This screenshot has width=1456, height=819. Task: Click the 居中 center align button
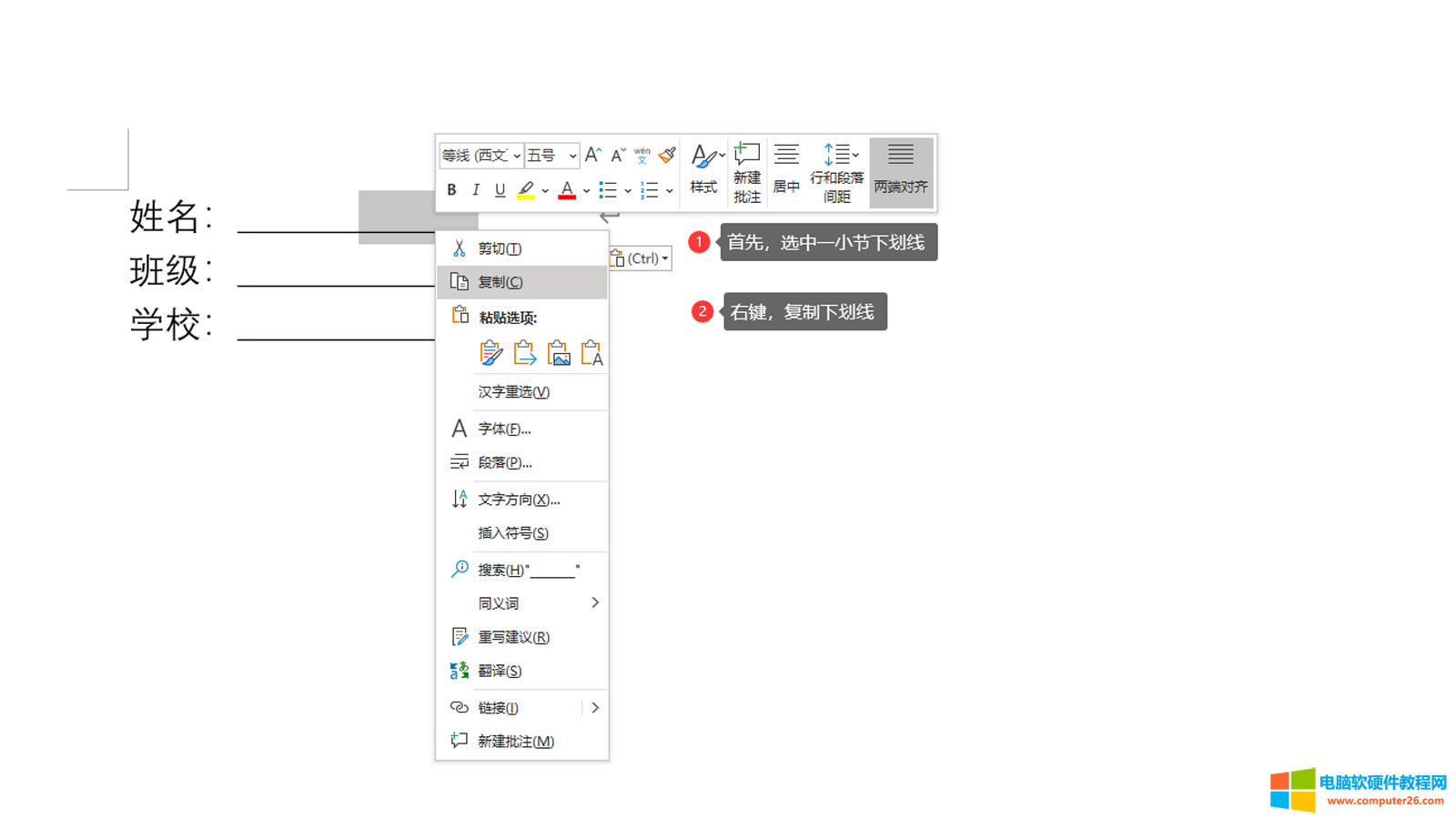pyautogui.click(x=786, y=172)
